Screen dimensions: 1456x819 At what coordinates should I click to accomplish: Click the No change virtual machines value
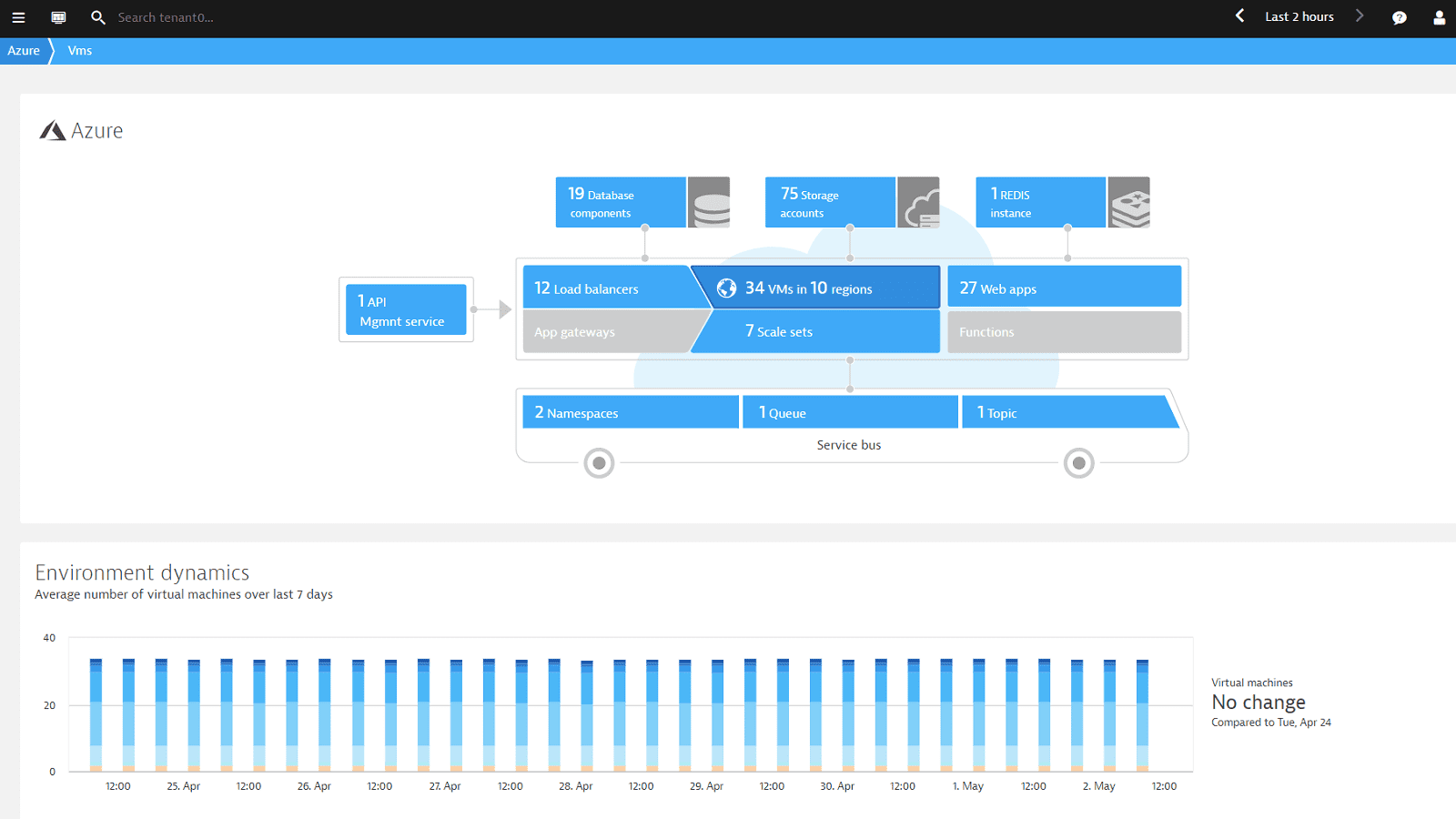click(x=1259, y=703)
